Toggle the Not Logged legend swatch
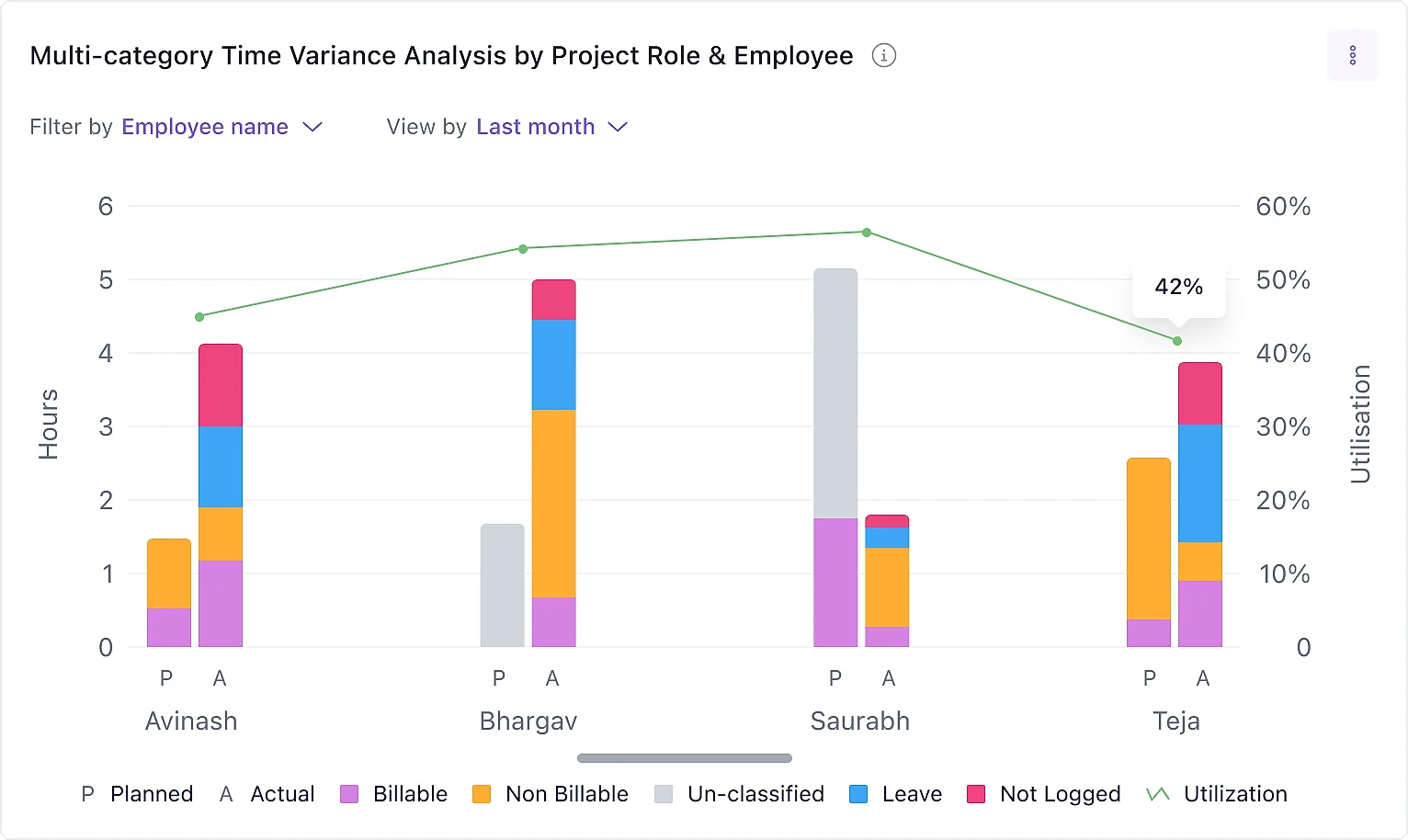The height and width of the screenshot is (840, 1408). (976, 794)
